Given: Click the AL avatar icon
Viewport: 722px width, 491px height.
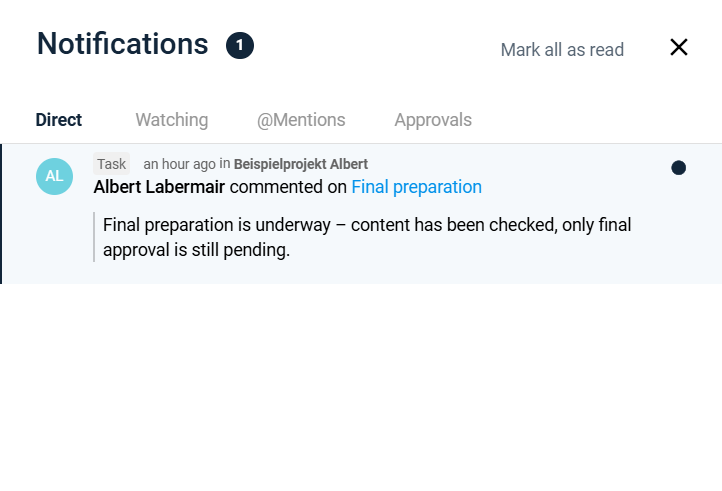Looking at the screenshot, I should click(54, 176).
